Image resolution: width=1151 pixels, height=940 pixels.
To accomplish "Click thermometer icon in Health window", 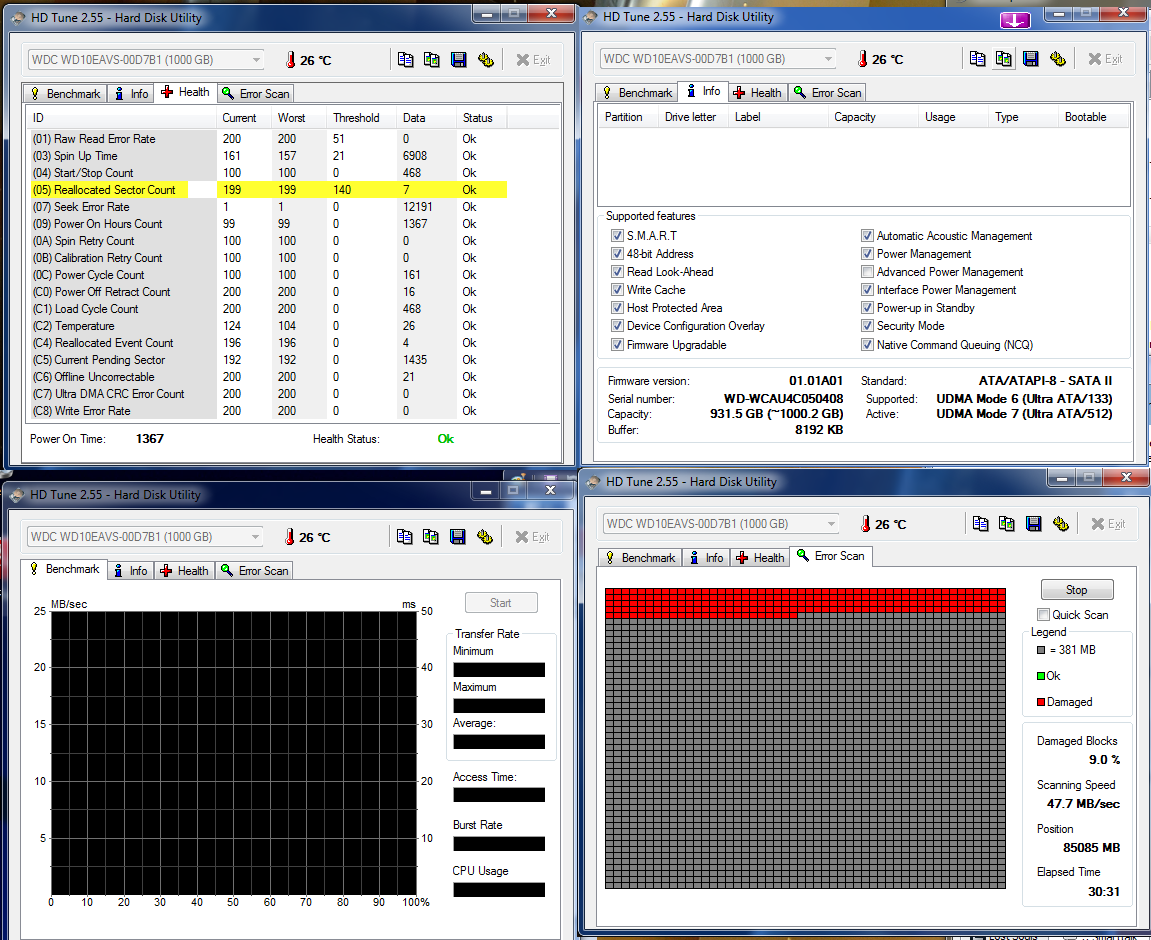I will click(290, 60).
